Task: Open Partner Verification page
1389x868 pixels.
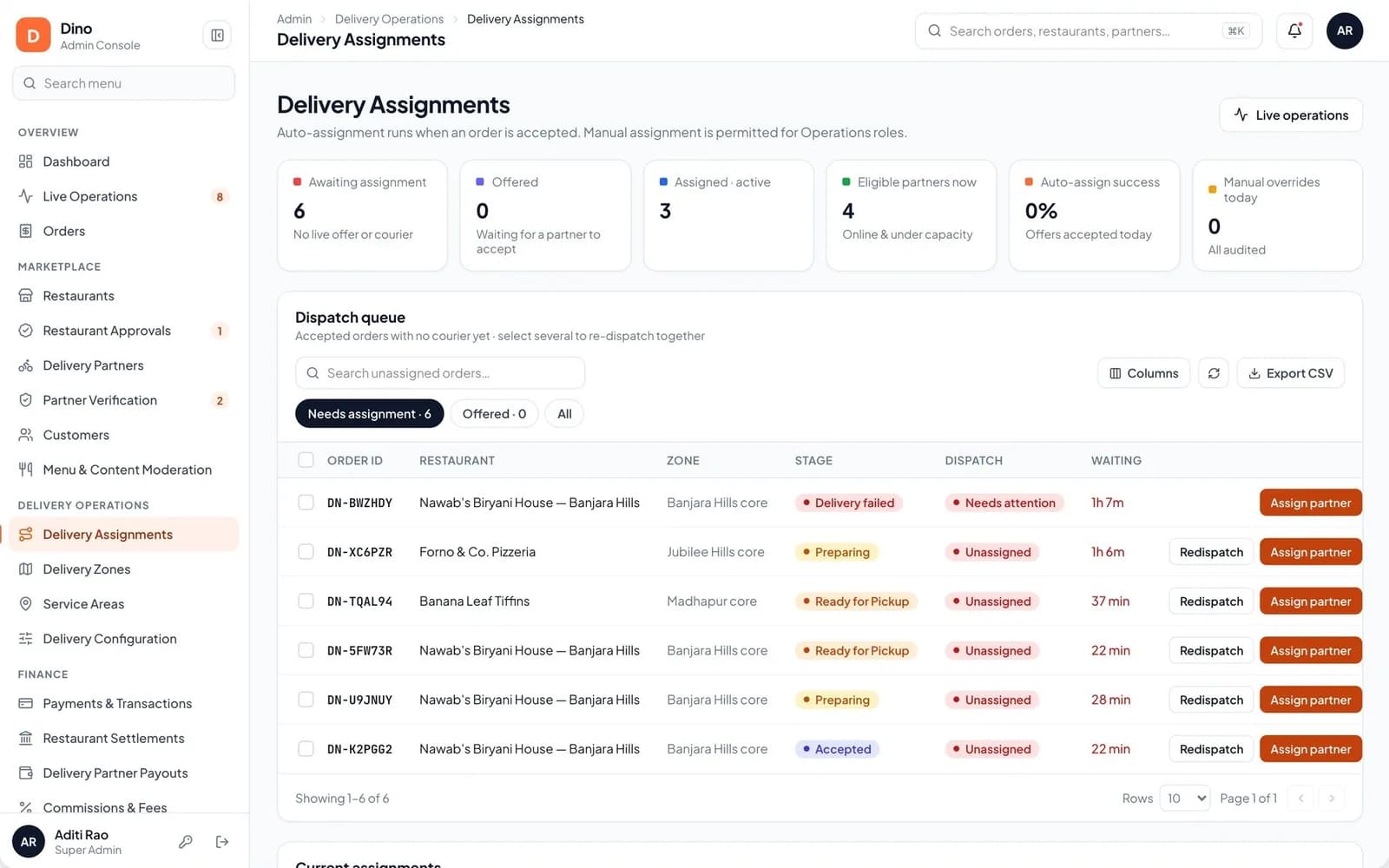Action: pyautogui.click(x=123, y=400)
